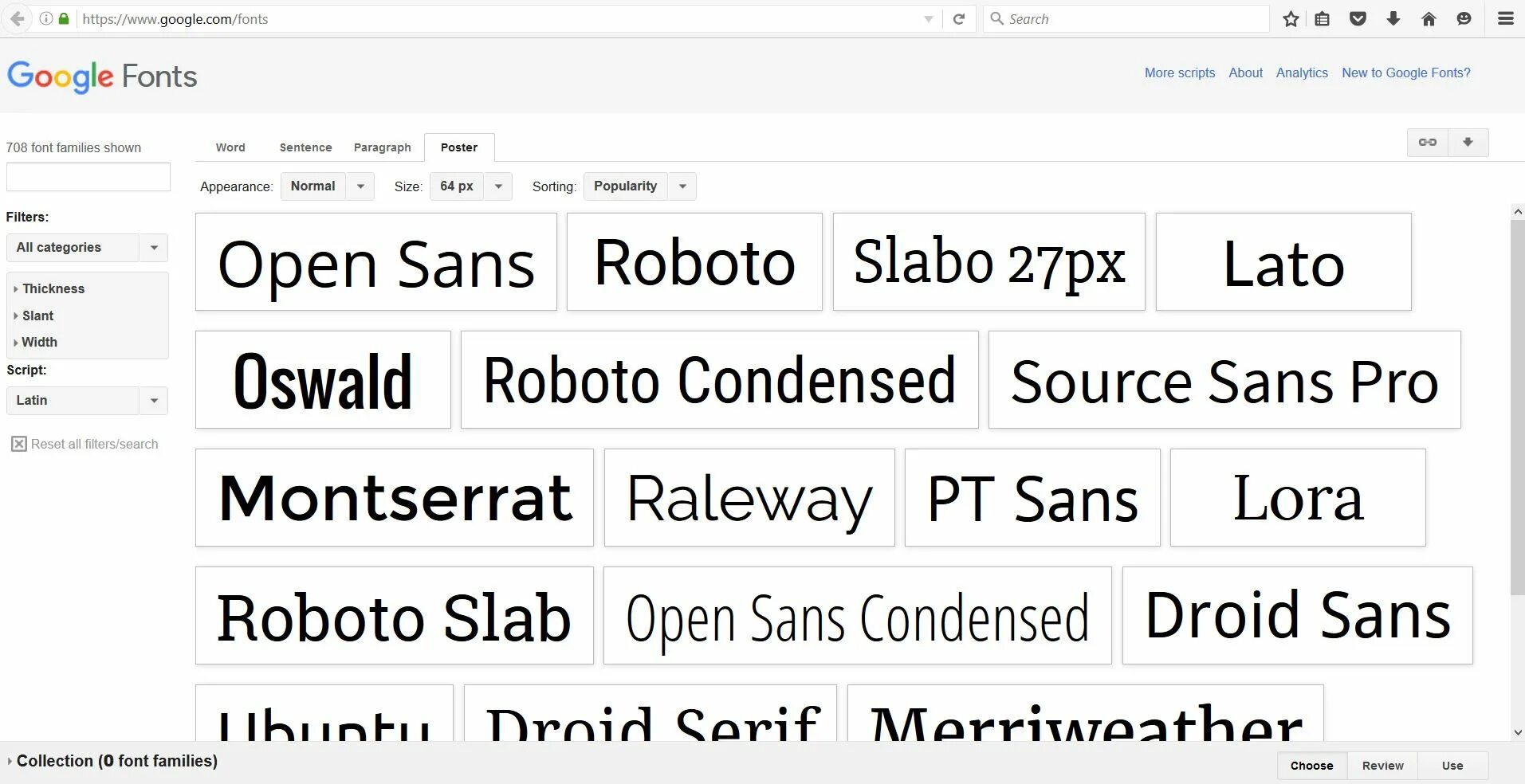Image resolution: width=1525 pixels, height=784 pixels.
Task: Select the Lato font card
Action: pyautogui.click(x=1283, y=262)
